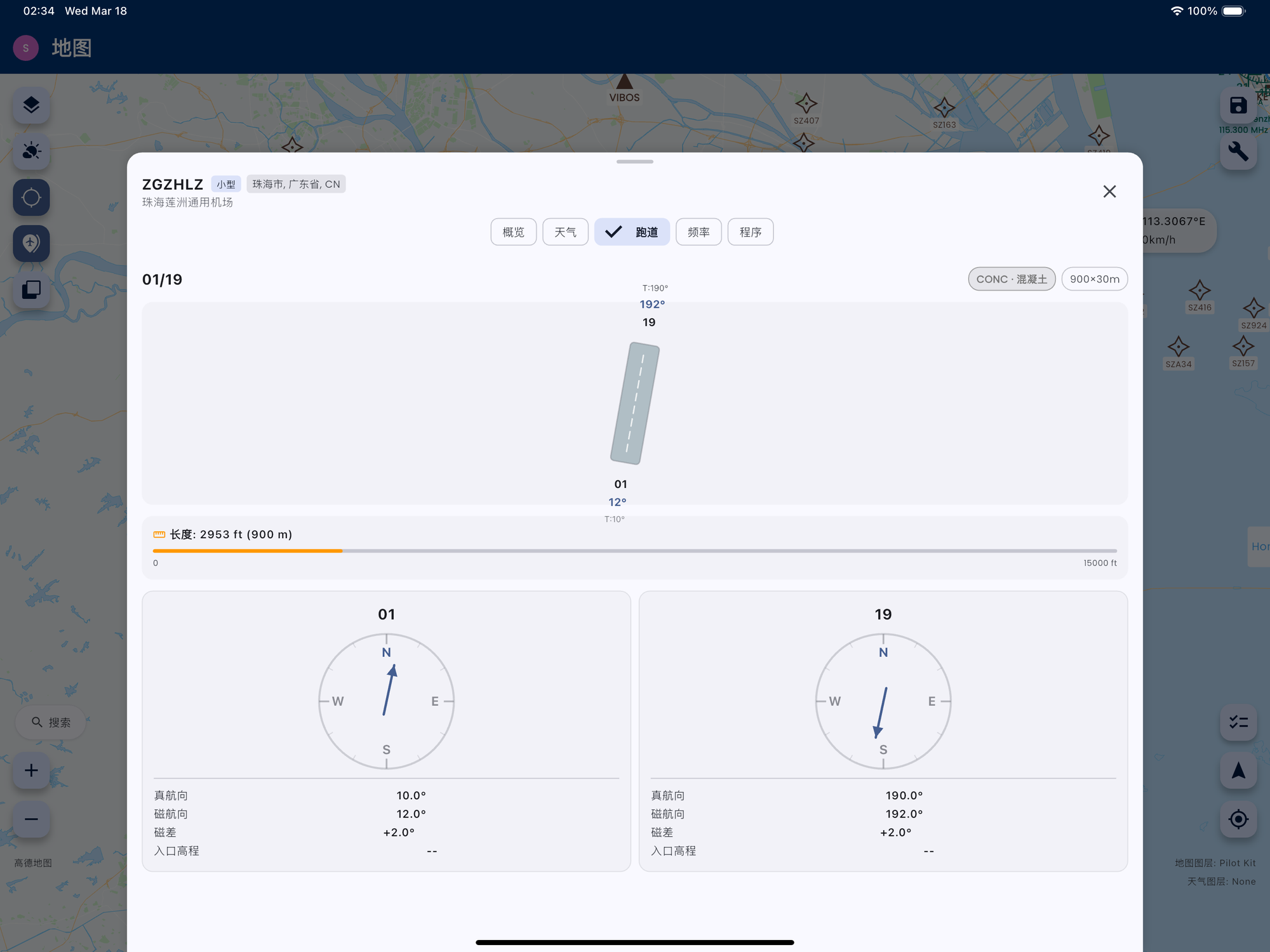
Task: Tap the north-up navigation arrow icon
Action: pyautogui.click(x=1238, y=770)
